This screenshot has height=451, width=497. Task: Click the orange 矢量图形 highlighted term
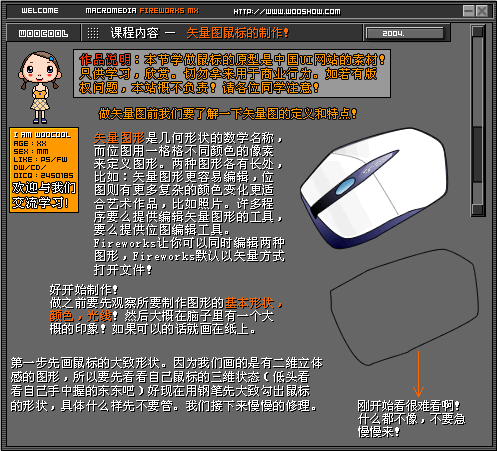tap(119, 138)
